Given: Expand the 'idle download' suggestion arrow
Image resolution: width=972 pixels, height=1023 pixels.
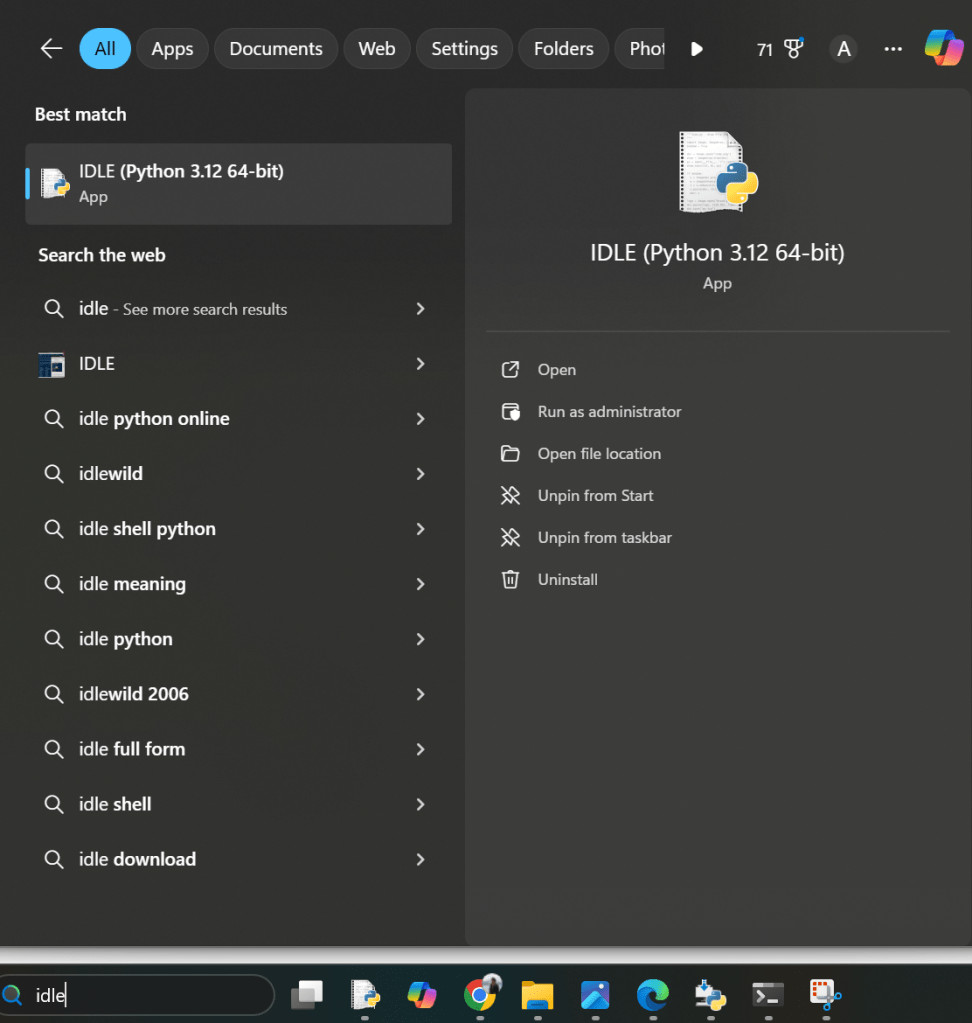Looking at the screenshot, I should click(x=420, y=859).
